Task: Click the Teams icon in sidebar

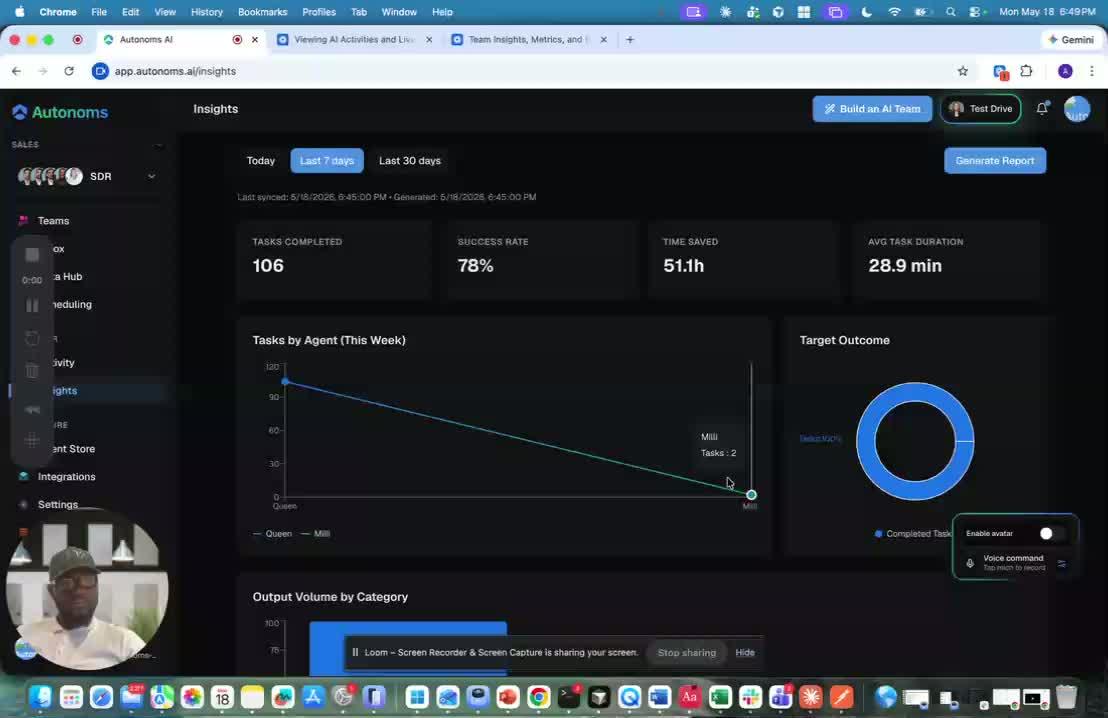Action: pyautogui.click(x=23, y=220)
